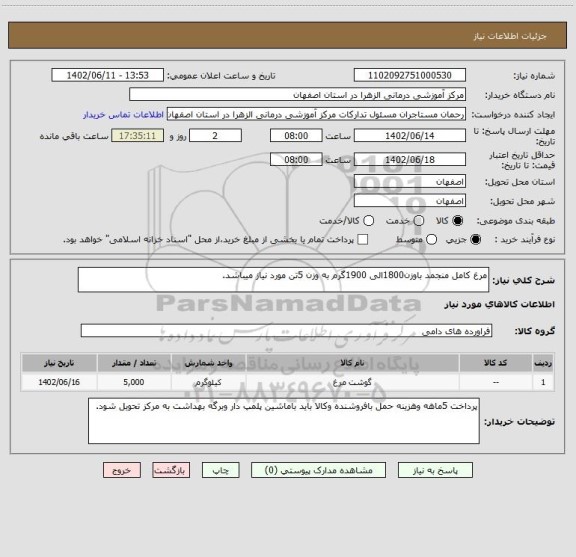Click the نام کالا column header
Image resolution: width=576 pixels, height=557 pixels.
coord(352,363)
